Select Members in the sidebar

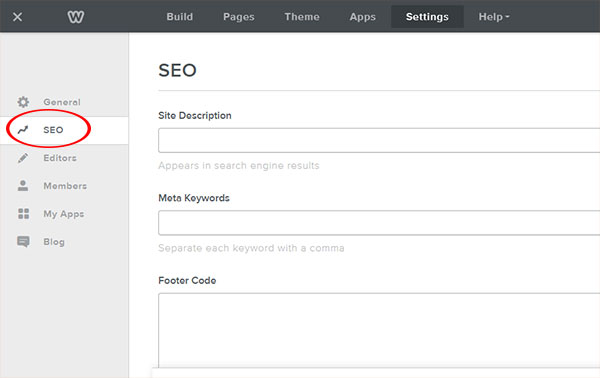coord(64,186)
